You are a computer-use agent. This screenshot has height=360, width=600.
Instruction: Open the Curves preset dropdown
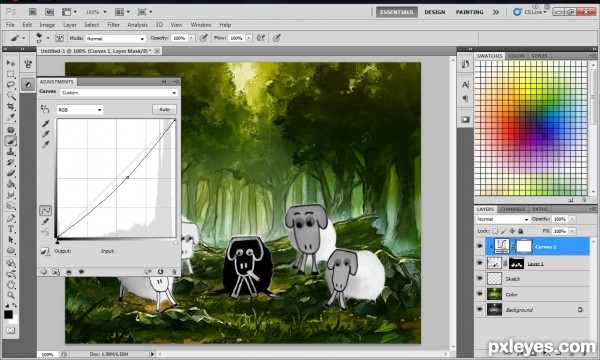click(119, 93)
